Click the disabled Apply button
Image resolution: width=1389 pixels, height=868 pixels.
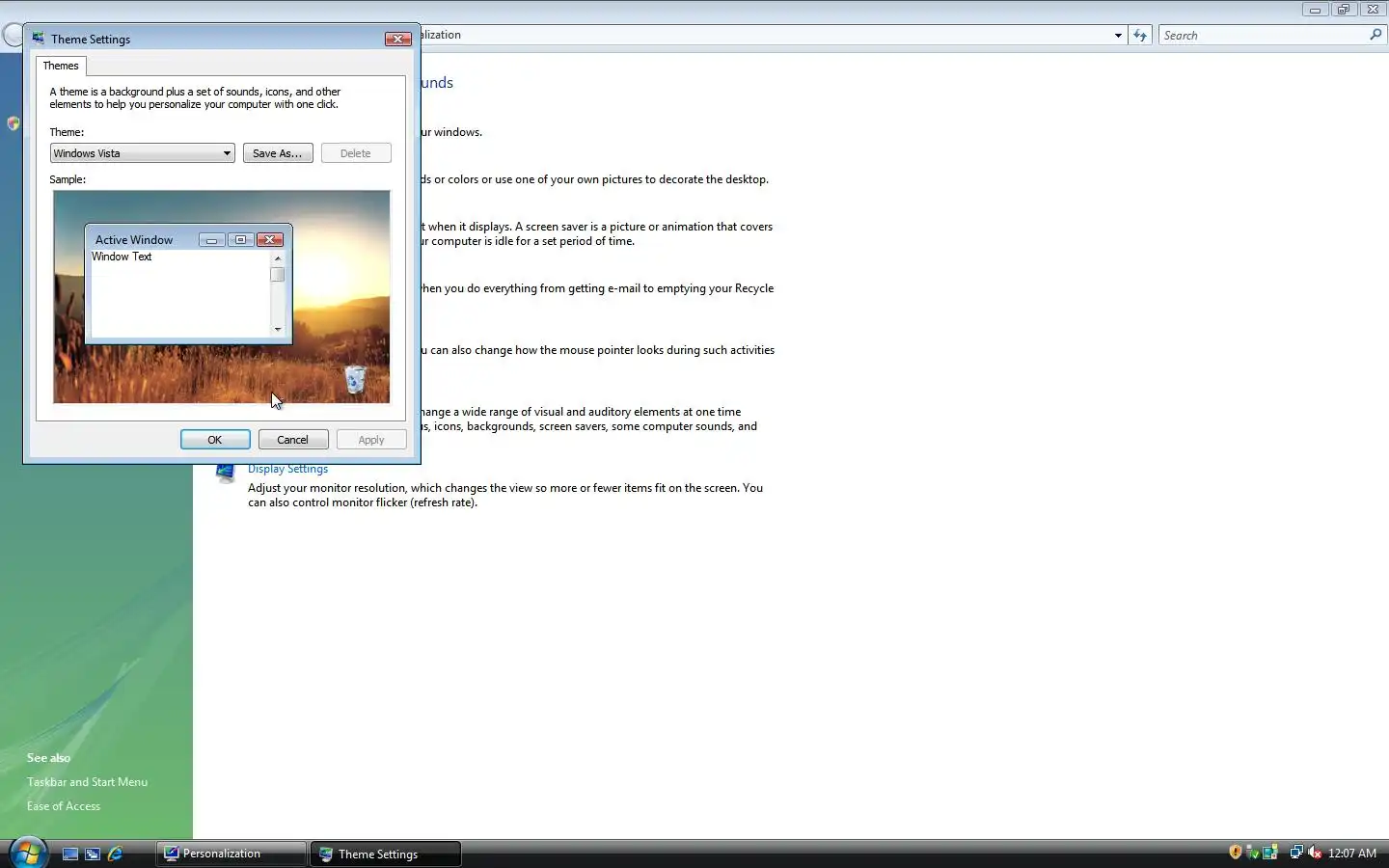(371, 440)
